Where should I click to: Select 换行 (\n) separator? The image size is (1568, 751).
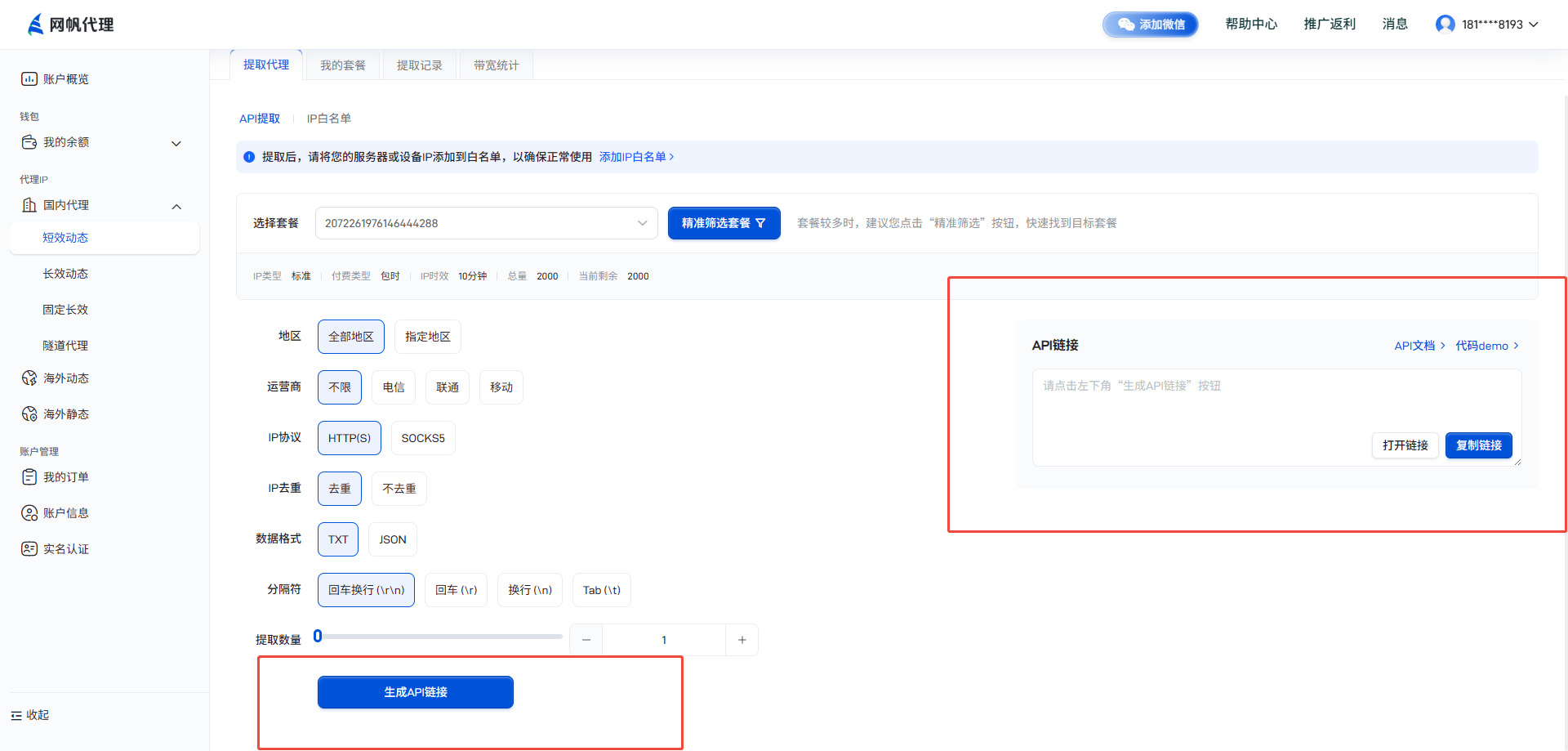click(x=530, y=590)
